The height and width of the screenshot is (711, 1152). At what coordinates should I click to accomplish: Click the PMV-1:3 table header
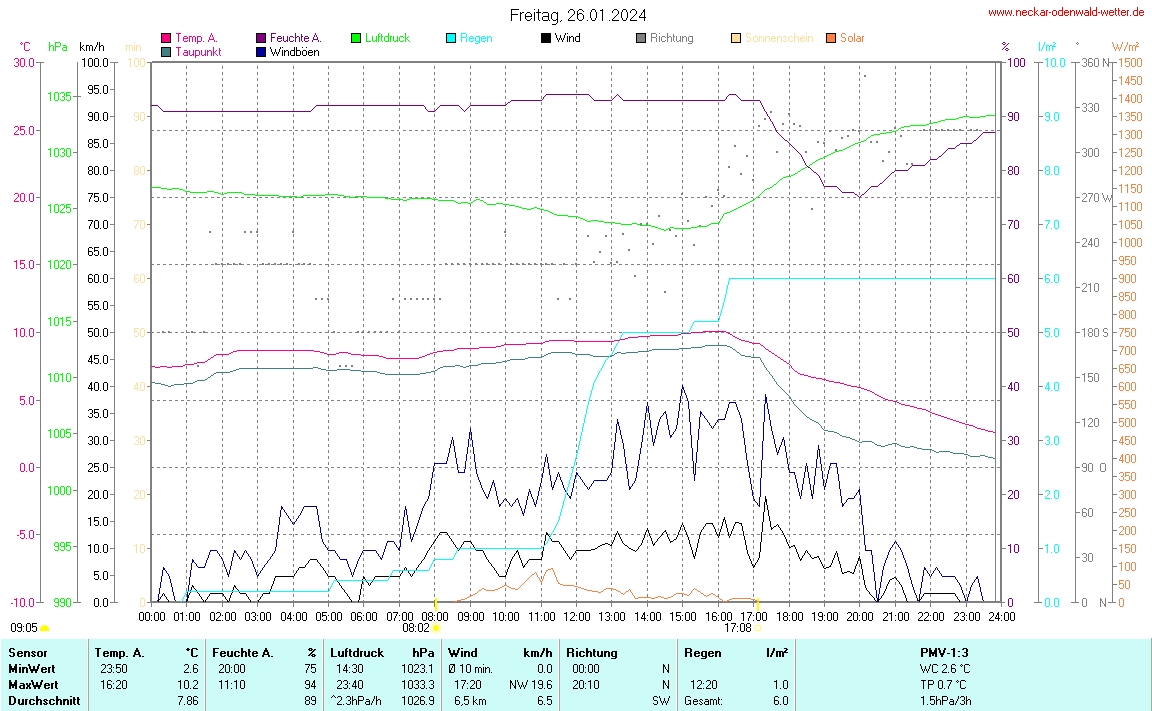pyautogui.click(x=943, y=652)
